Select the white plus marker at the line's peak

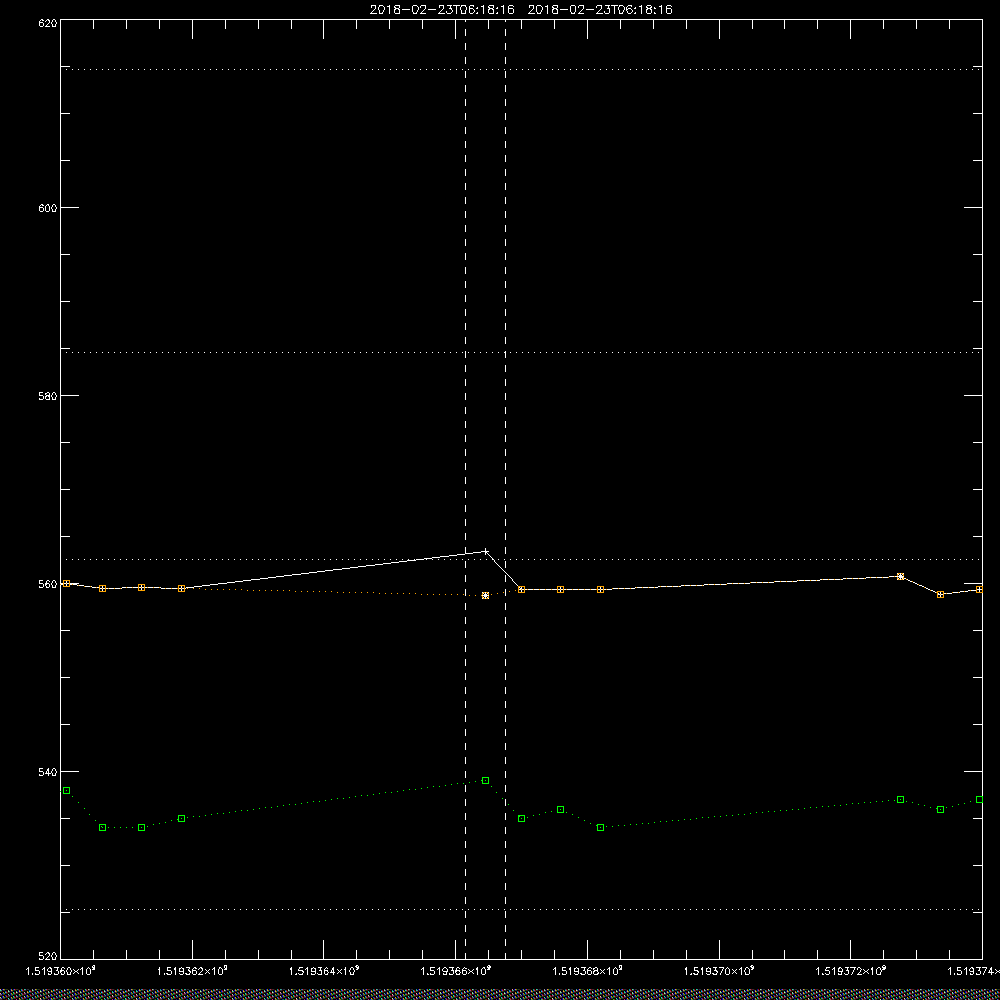(486, 551)
